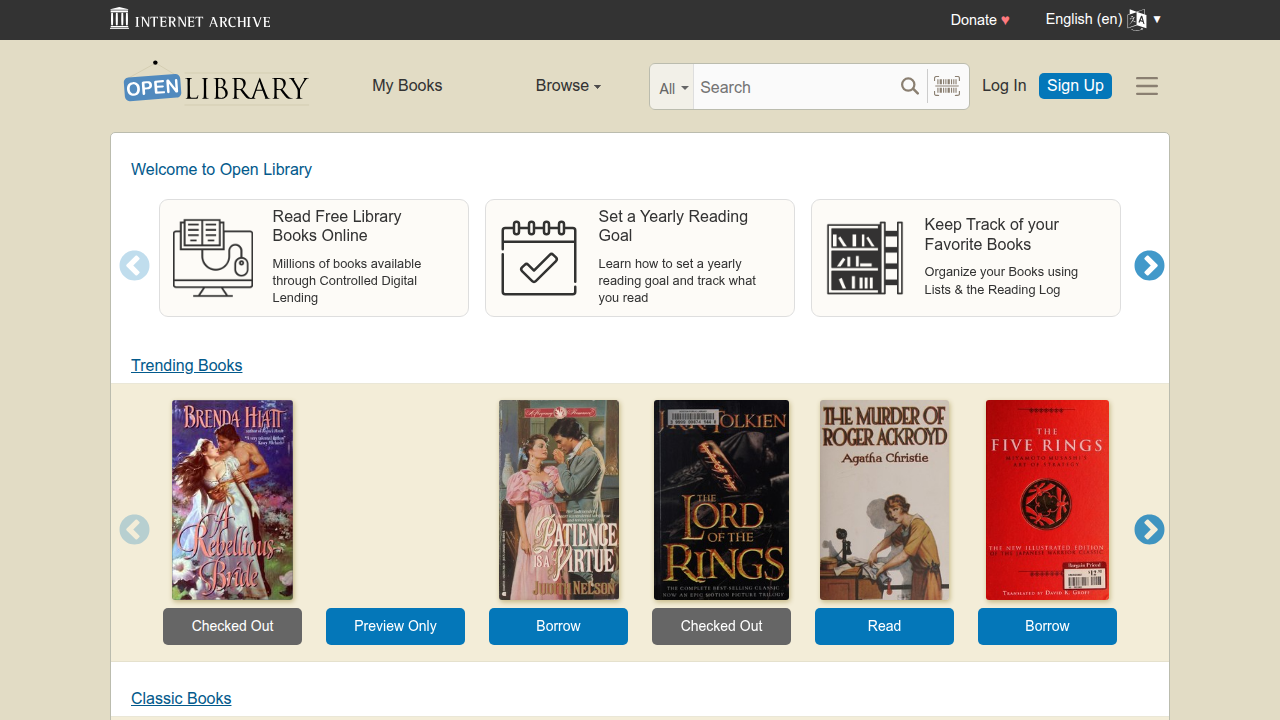Click Read under Murder of Roger Ackroyd

884,626
